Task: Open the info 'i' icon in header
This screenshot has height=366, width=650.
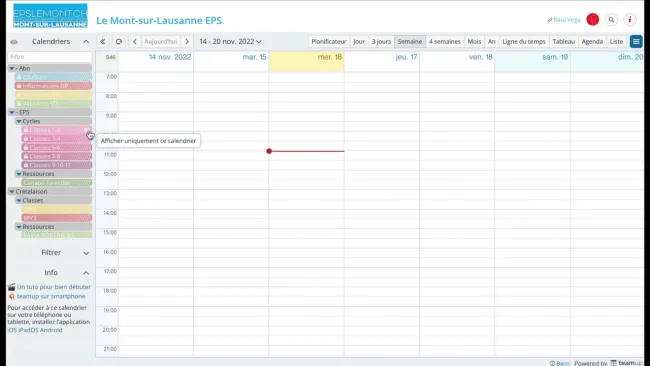Action: (630, 19)
